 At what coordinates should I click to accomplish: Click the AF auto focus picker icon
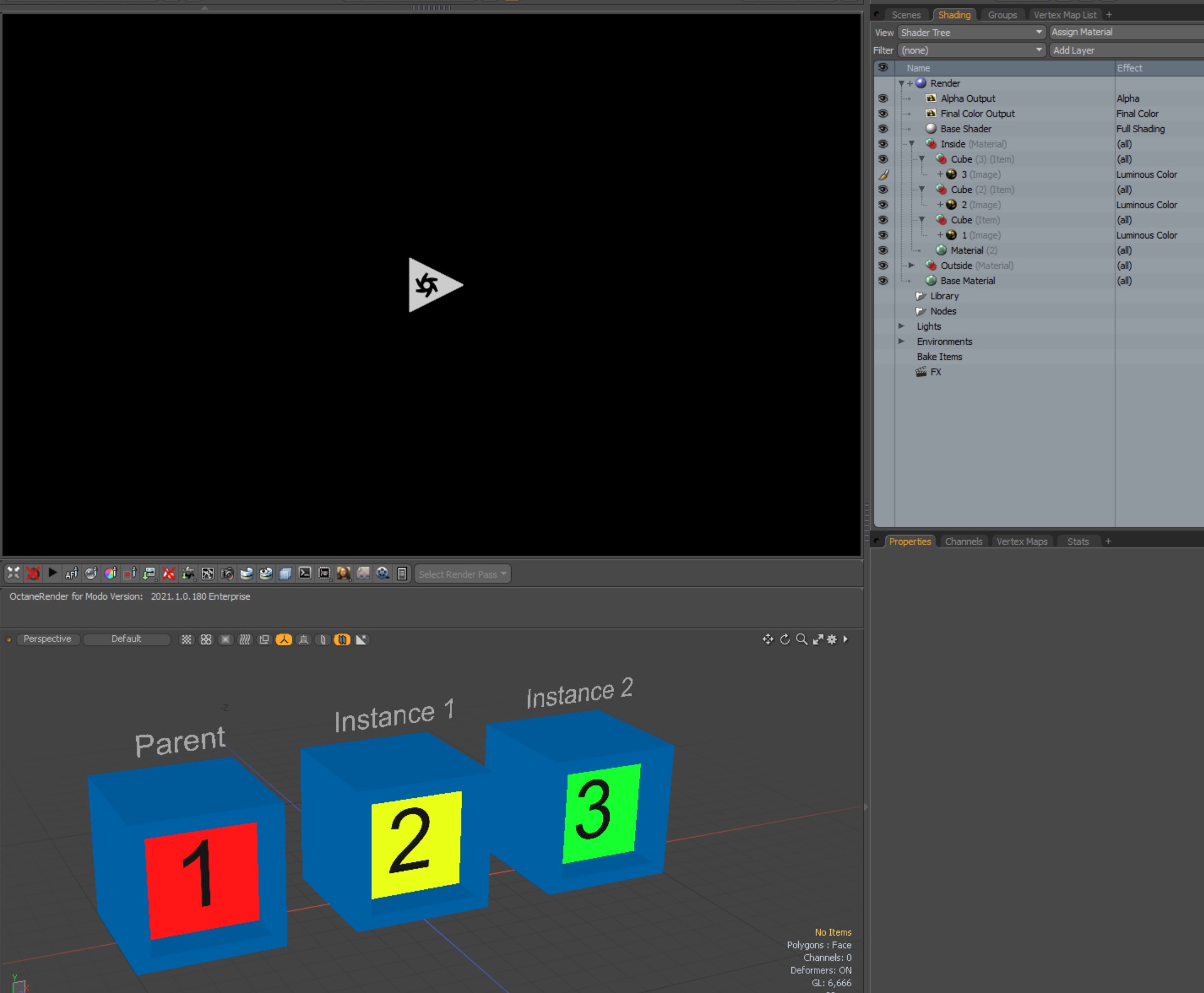coord(71,573)
